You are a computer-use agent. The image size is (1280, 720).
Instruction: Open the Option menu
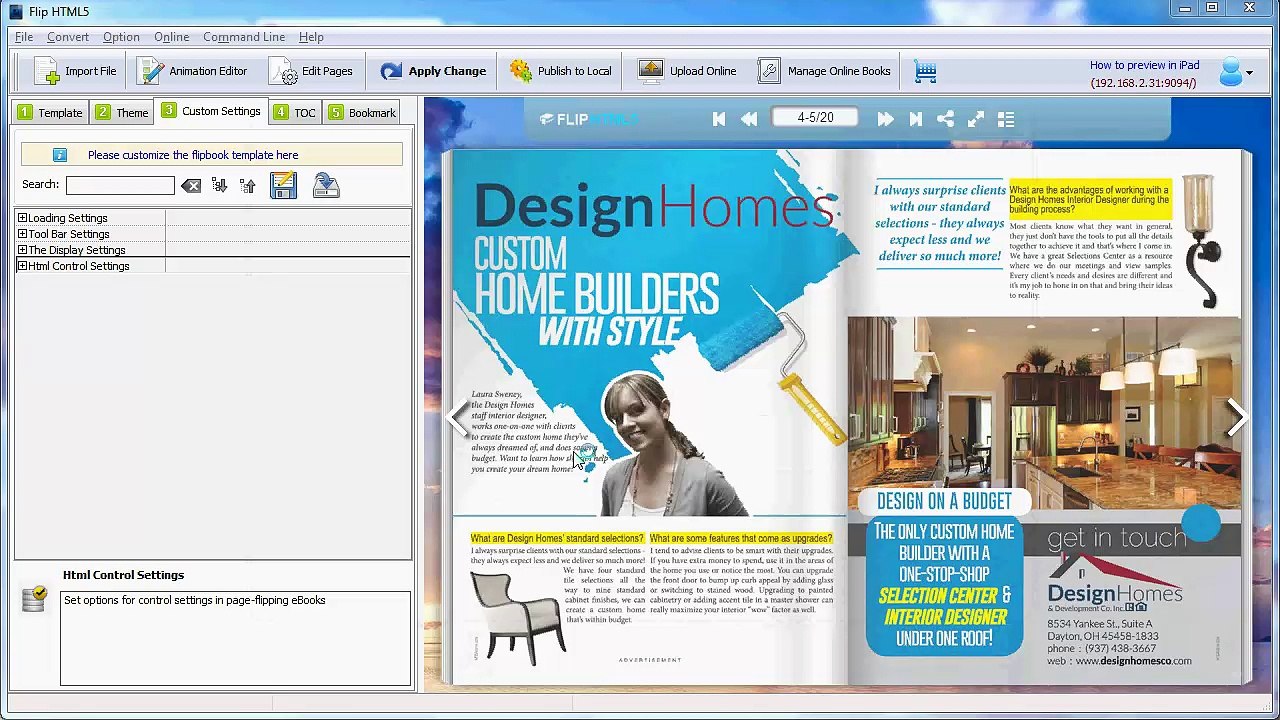(121, 37)
